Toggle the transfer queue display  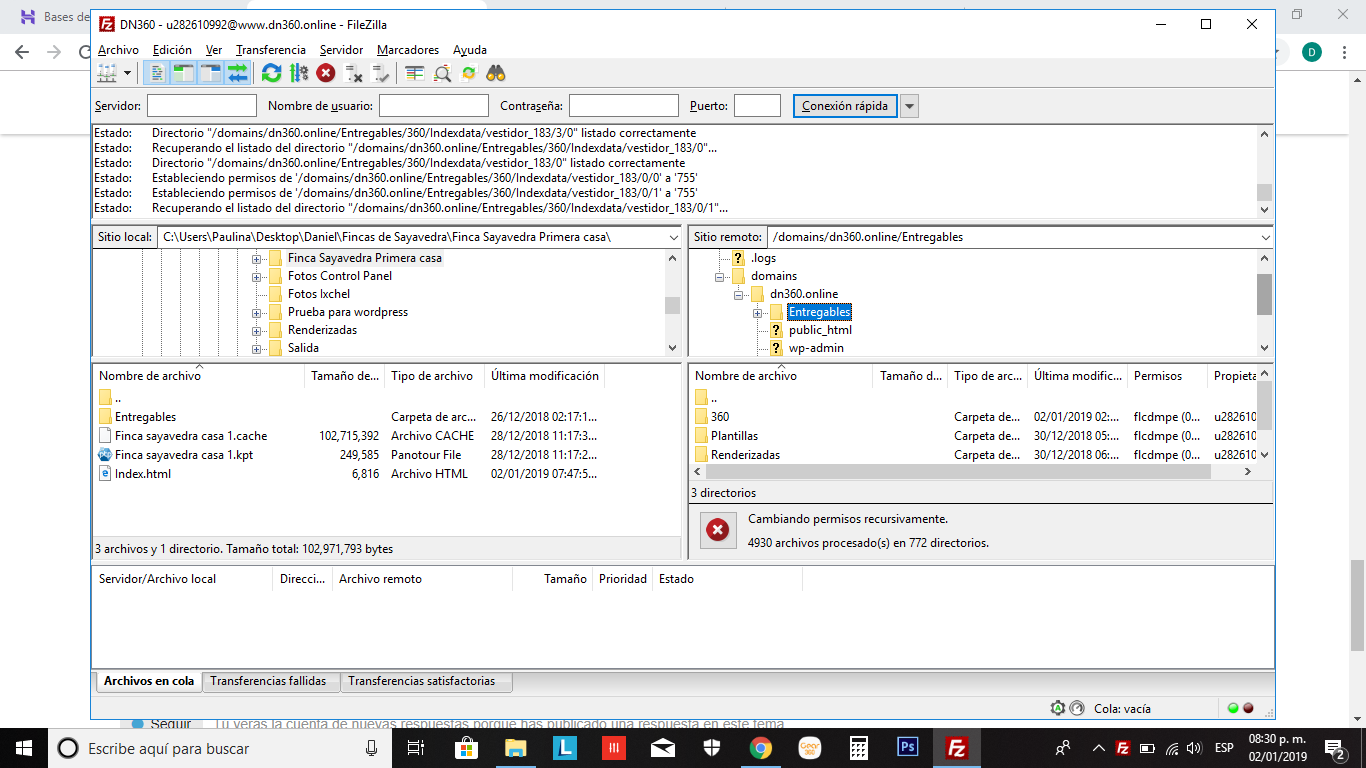point(237,73)
